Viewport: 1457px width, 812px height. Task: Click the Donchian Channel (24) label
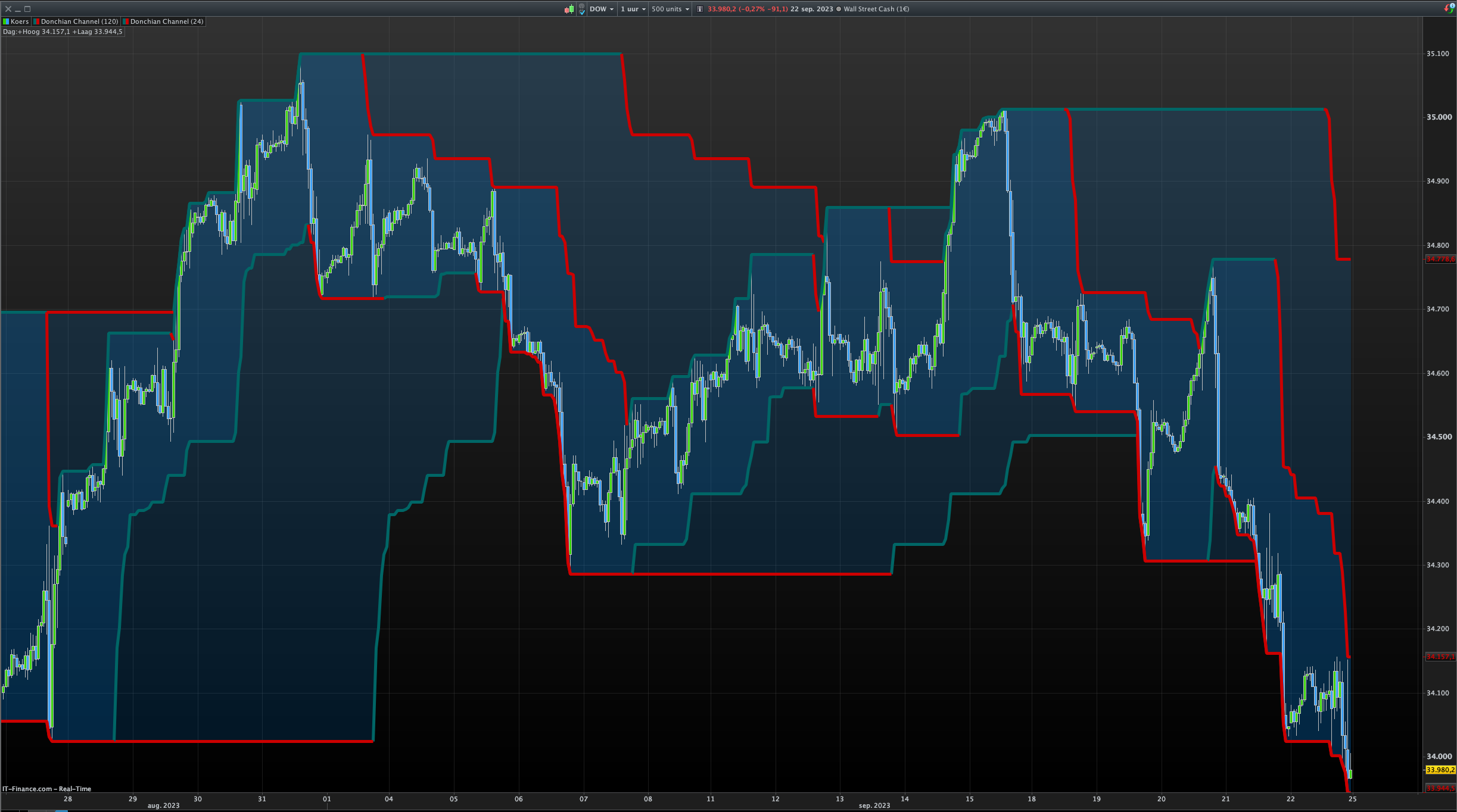(x=167, y=21)
